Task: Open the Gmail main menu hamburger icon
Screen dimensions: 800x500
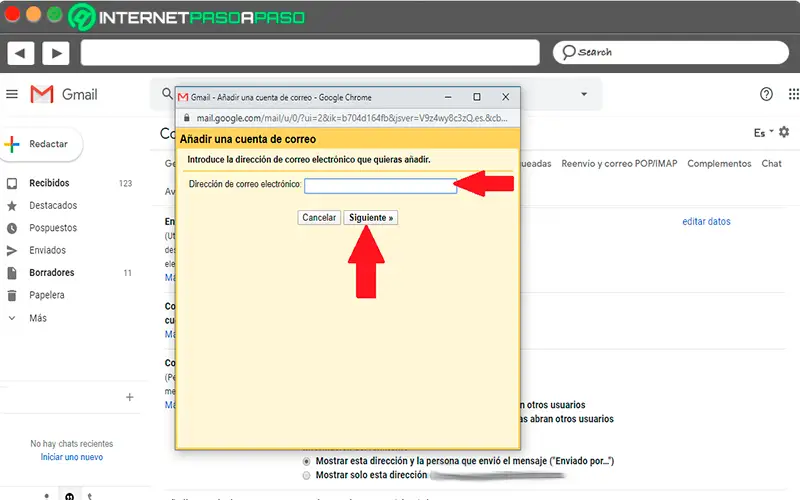Action: [12, 94]
